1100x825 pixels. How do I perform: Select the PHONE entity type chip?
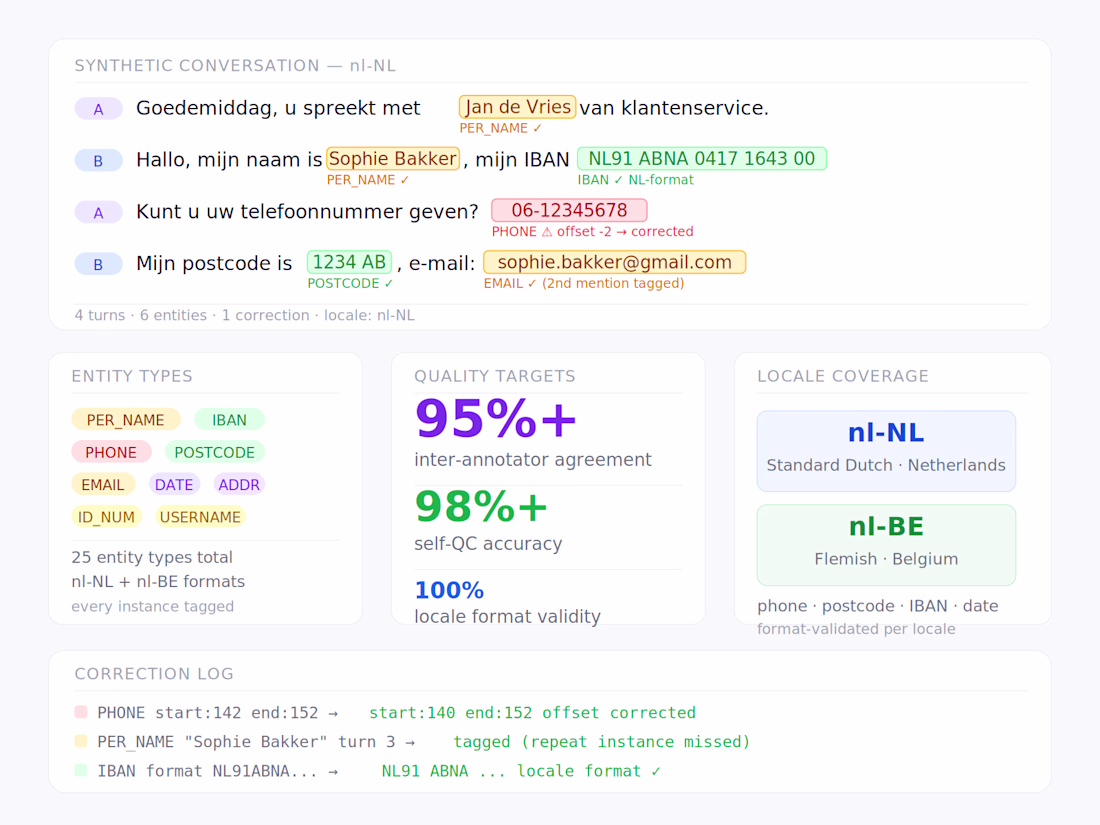click(x=111, y=452)
